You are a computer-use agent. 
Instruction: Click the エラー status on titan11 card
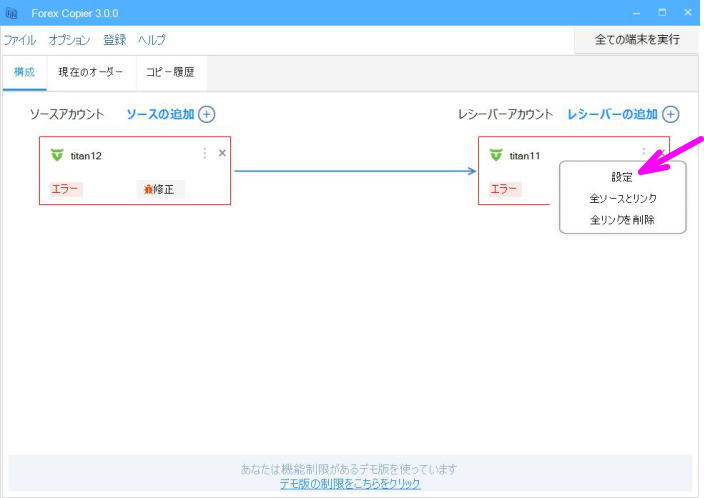pos(505,189)
